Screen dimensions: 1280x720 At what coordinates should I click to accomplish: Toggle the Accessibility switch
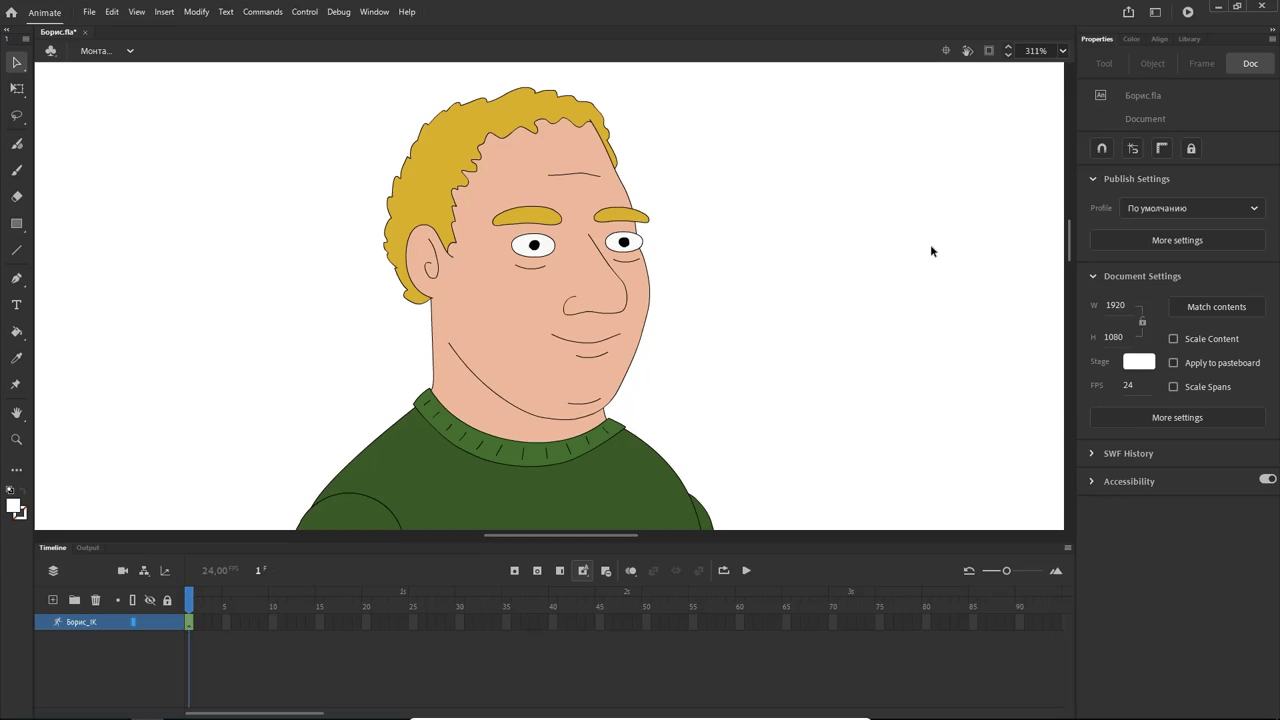(1268, 480)
